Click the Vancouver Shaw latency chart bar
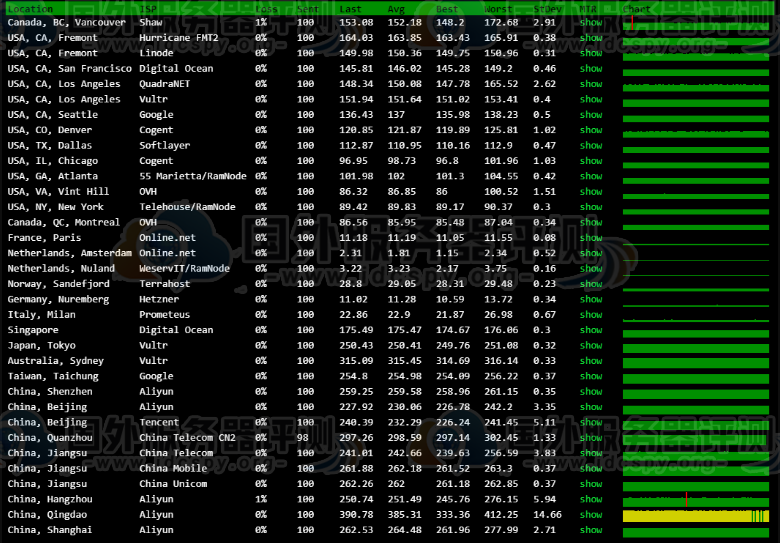 pos(695,25)
